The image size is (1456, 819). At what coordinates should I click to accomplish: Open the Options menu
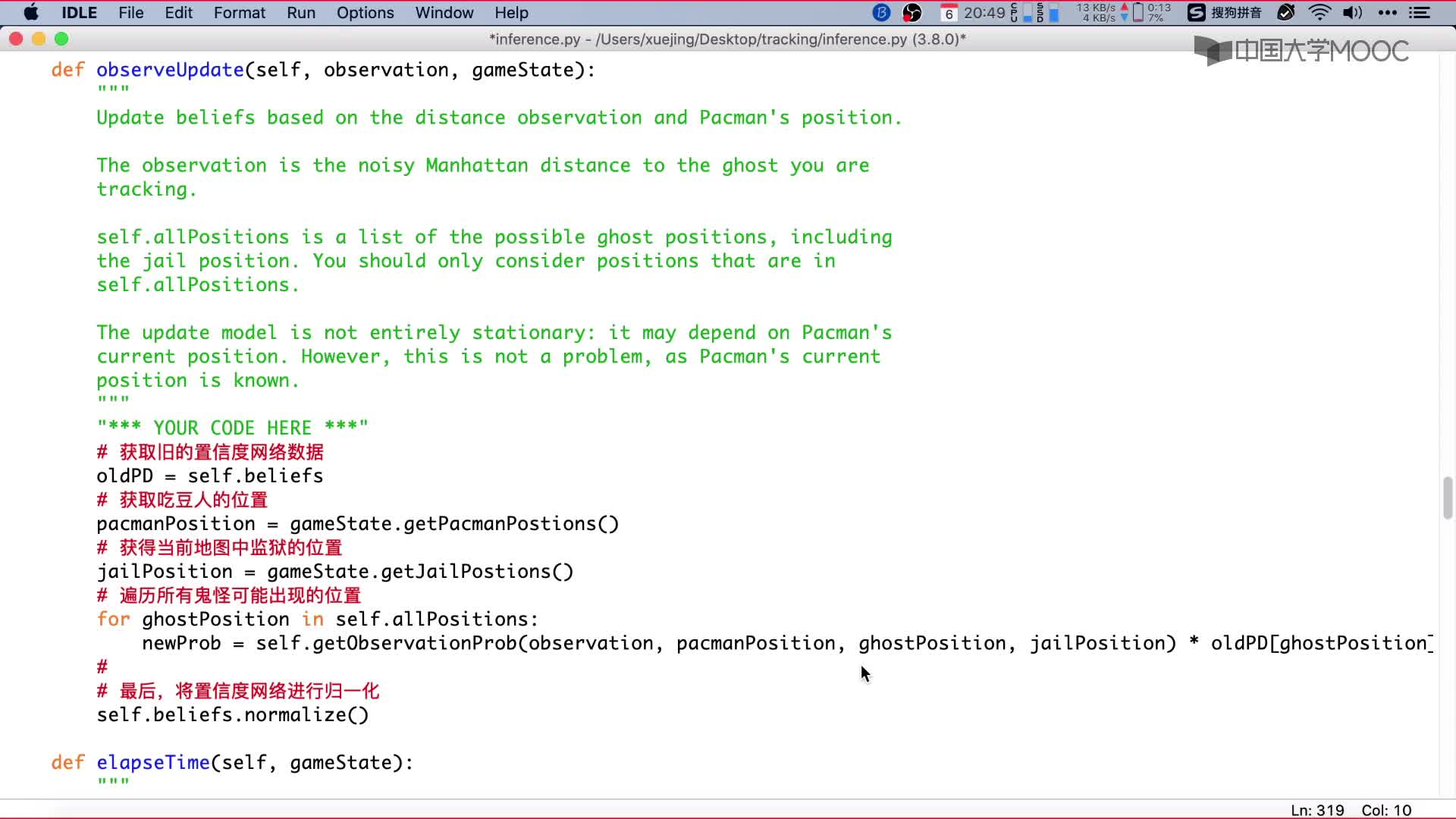click(366, 13)
